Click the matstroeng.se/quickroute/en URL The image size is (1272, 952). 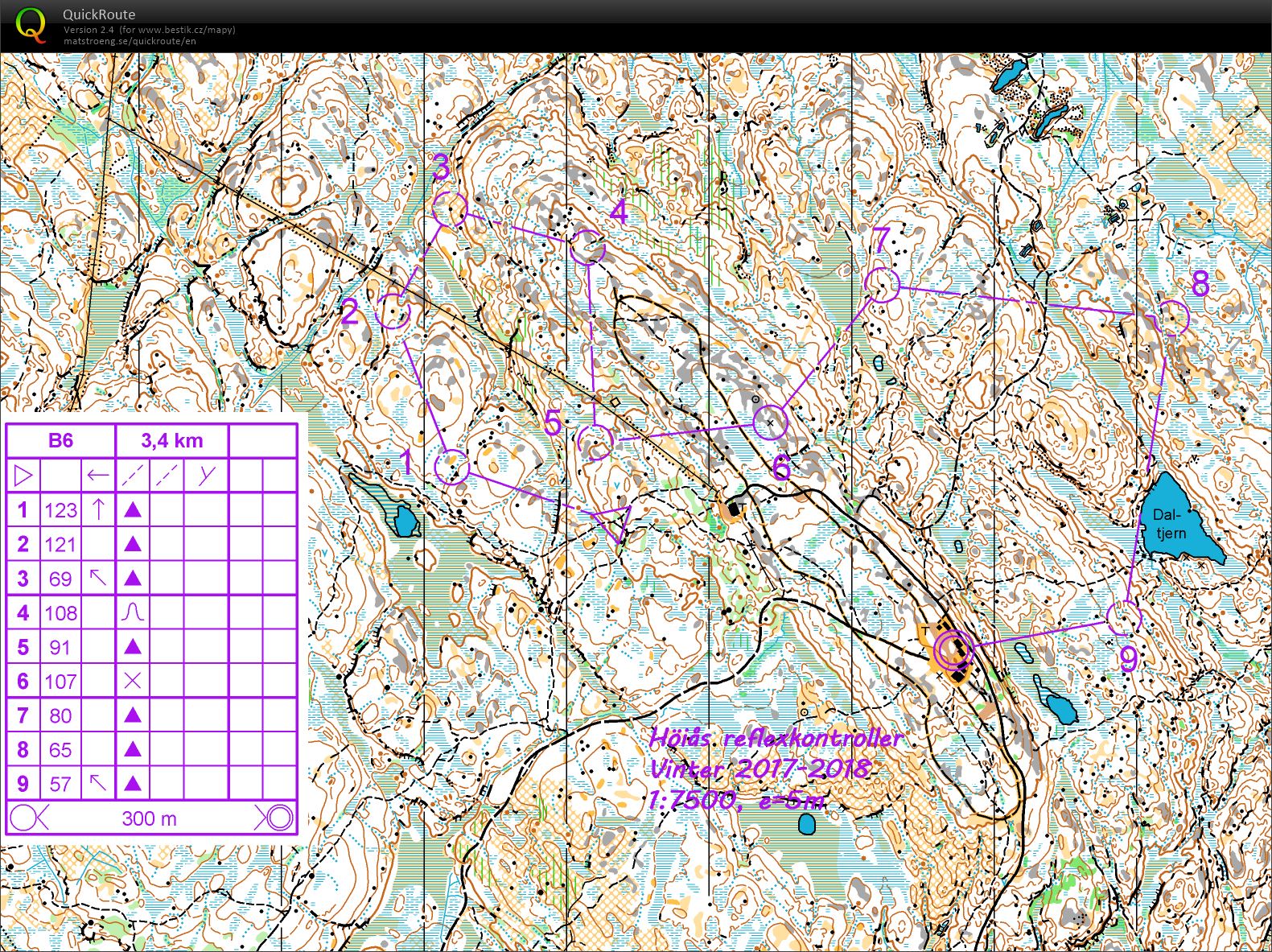tap(130, 40)
